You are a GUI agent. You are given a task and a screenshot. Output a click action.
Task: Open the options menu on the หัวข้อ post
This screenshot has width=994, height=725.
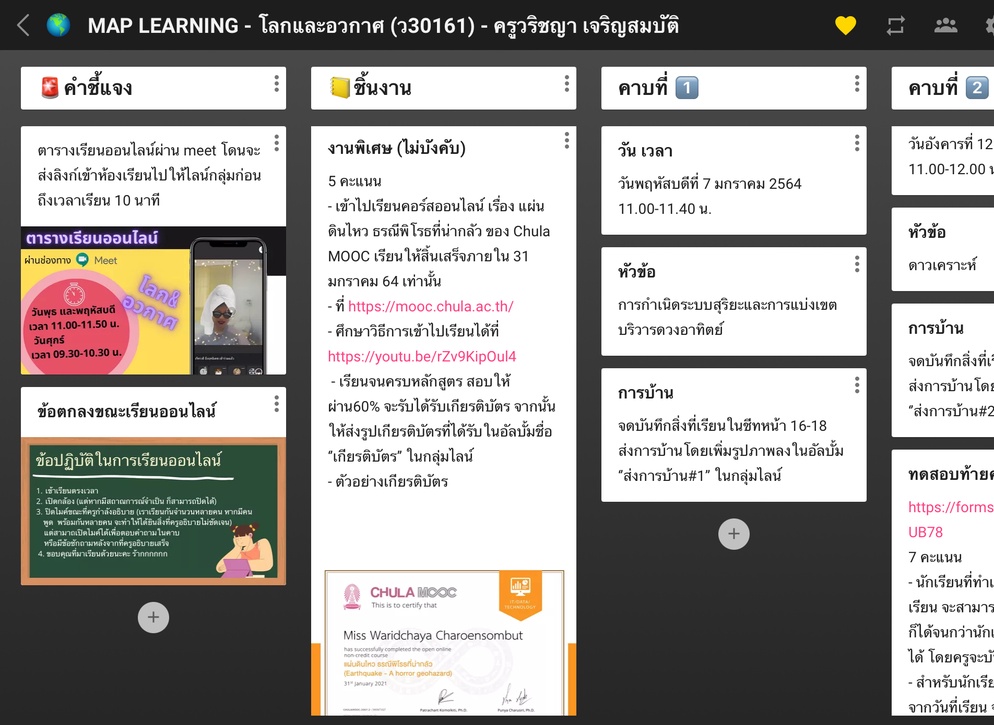coord(855,263)
